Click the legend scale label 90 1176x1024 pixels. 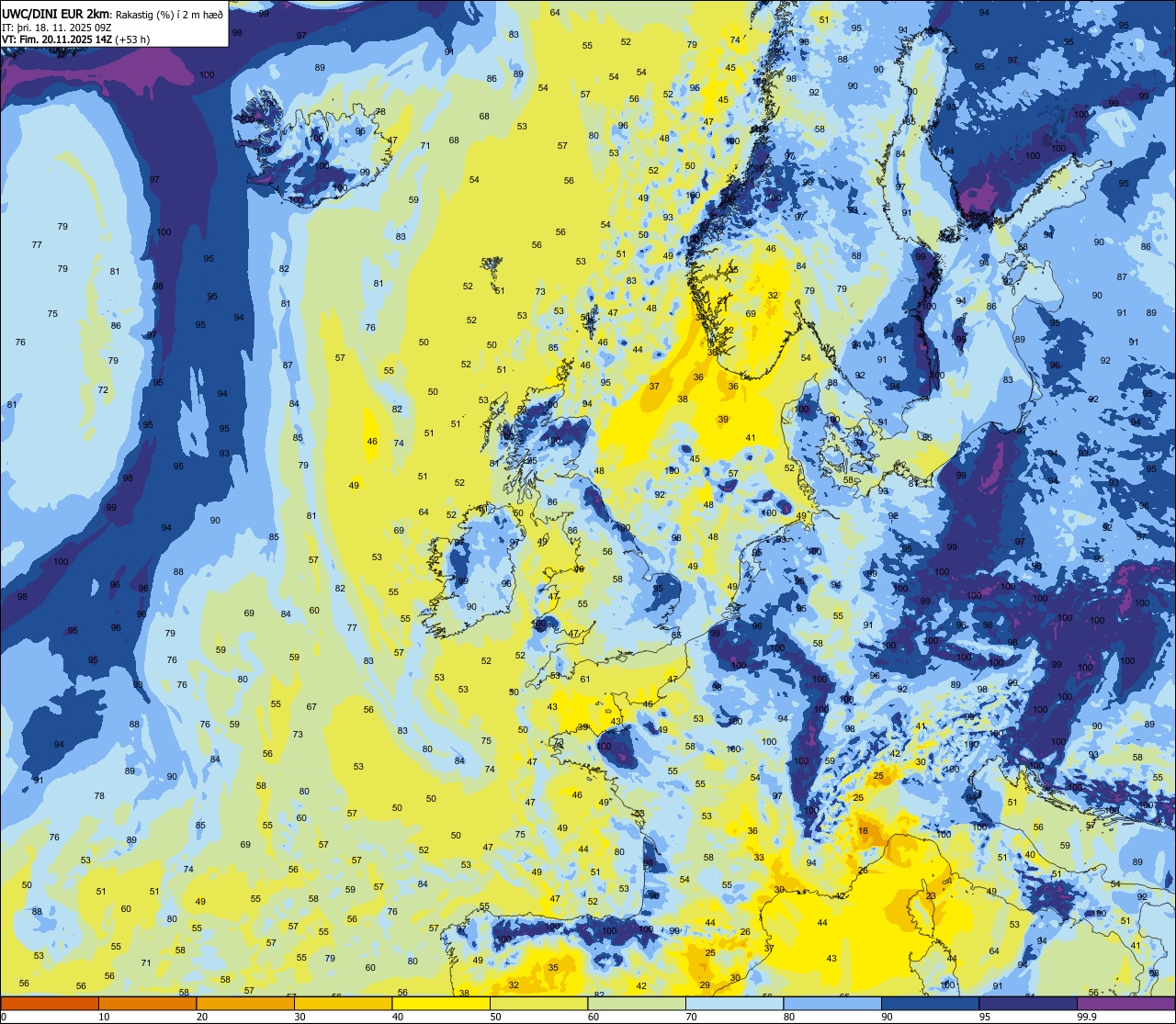(887, 1017)
